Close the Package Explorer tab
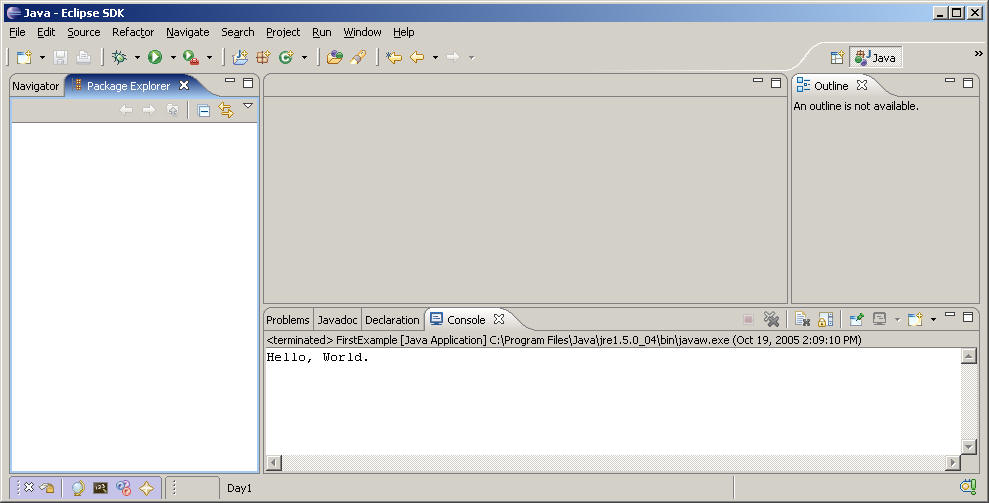 tap(184, 85)
